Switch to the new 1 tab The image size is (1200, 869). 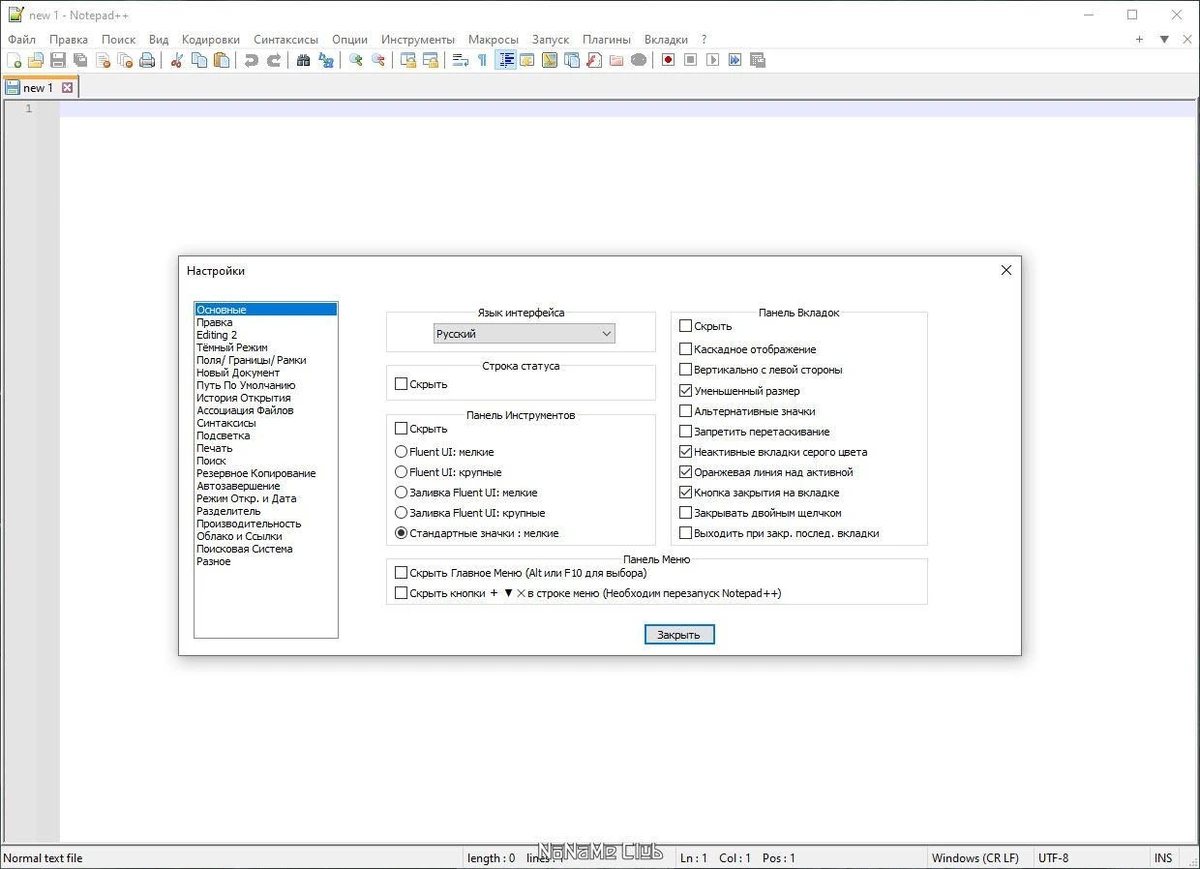click(x=38, y=88)
